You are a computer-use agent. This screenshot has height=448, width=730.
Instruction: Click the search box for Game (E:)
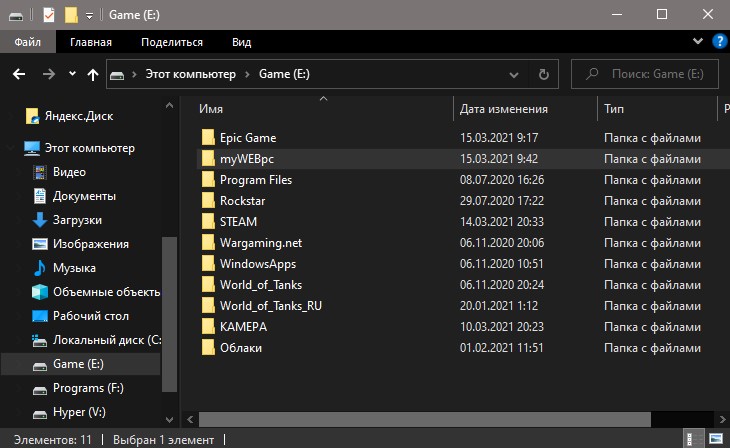pos(645,74)
